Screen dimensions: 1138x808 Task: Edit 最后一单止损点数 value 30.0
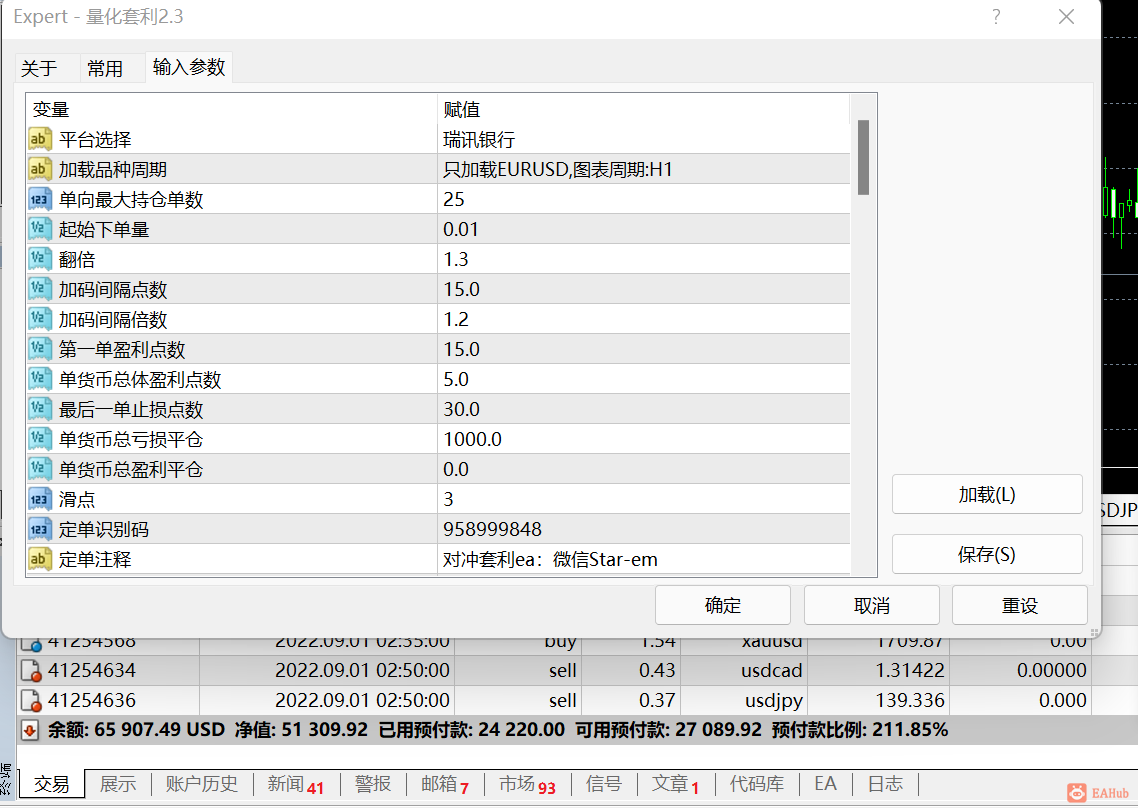[644, 409]
